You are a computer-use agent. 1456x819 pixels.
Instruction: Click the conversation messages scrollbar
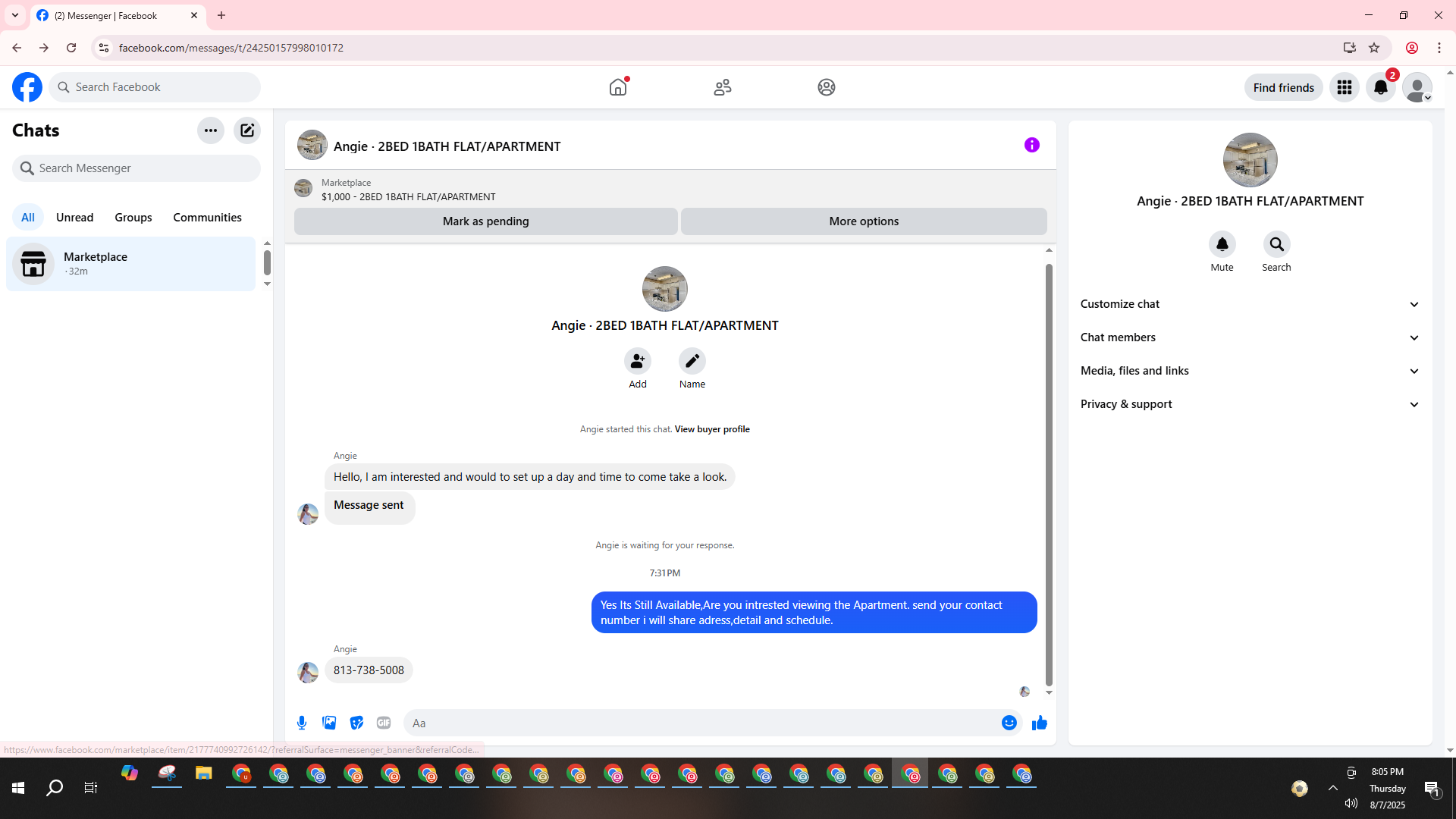tap(1050, 475)
